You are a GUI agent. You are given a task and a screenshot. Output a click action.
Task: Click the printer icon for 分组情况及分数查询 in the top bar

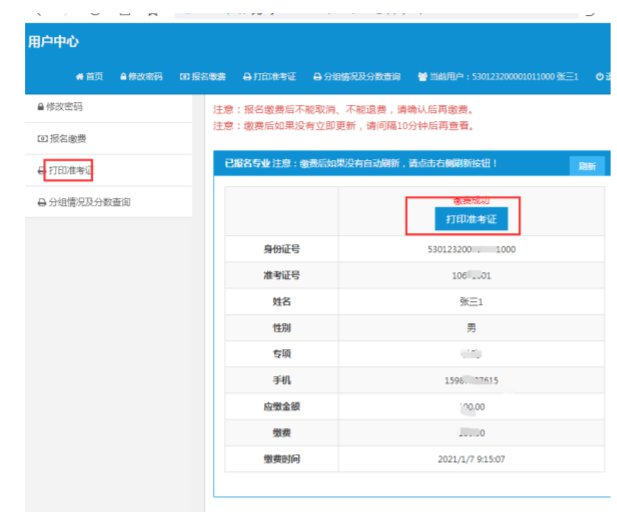coord(317,77)
